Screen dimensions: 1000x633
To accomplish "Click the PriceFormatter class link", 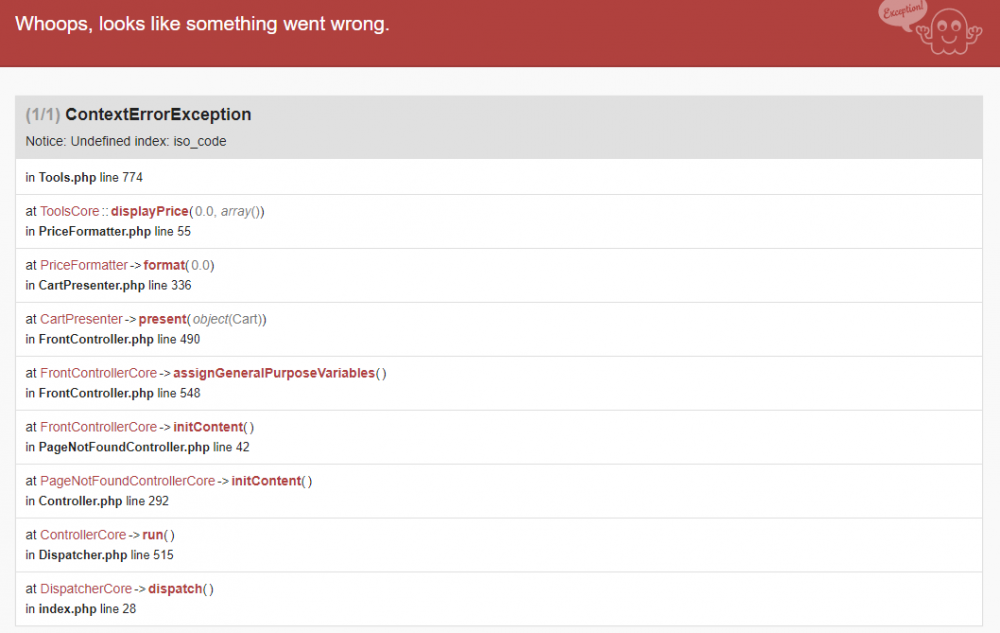I will [x=84, y=265].
